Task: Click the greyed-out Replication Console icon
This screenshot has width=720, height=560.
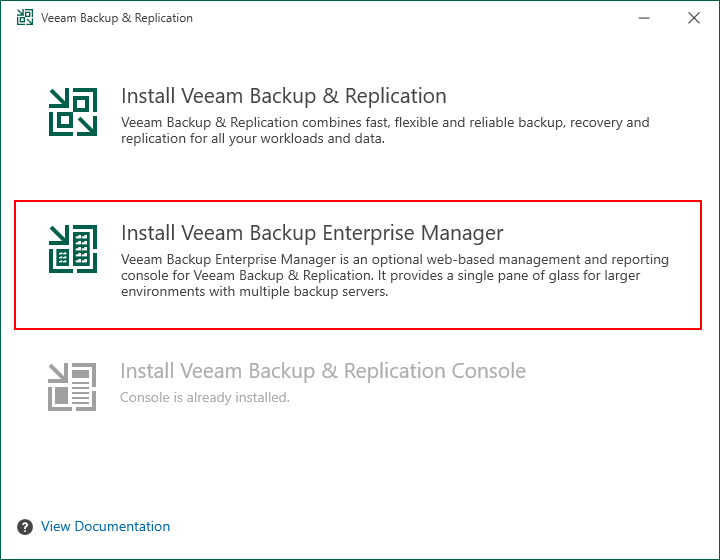Action: click(x=72, y=386)
